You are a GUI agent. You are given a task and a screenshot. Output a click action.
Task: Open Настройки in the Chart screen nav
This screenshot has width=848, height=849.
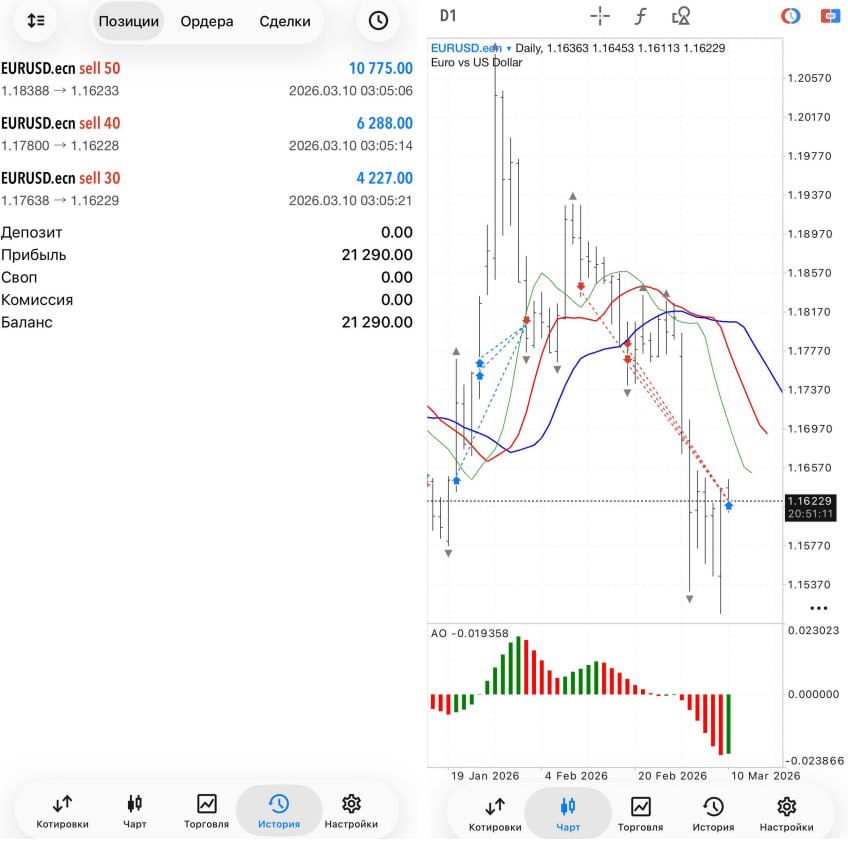tap(786, 814)
